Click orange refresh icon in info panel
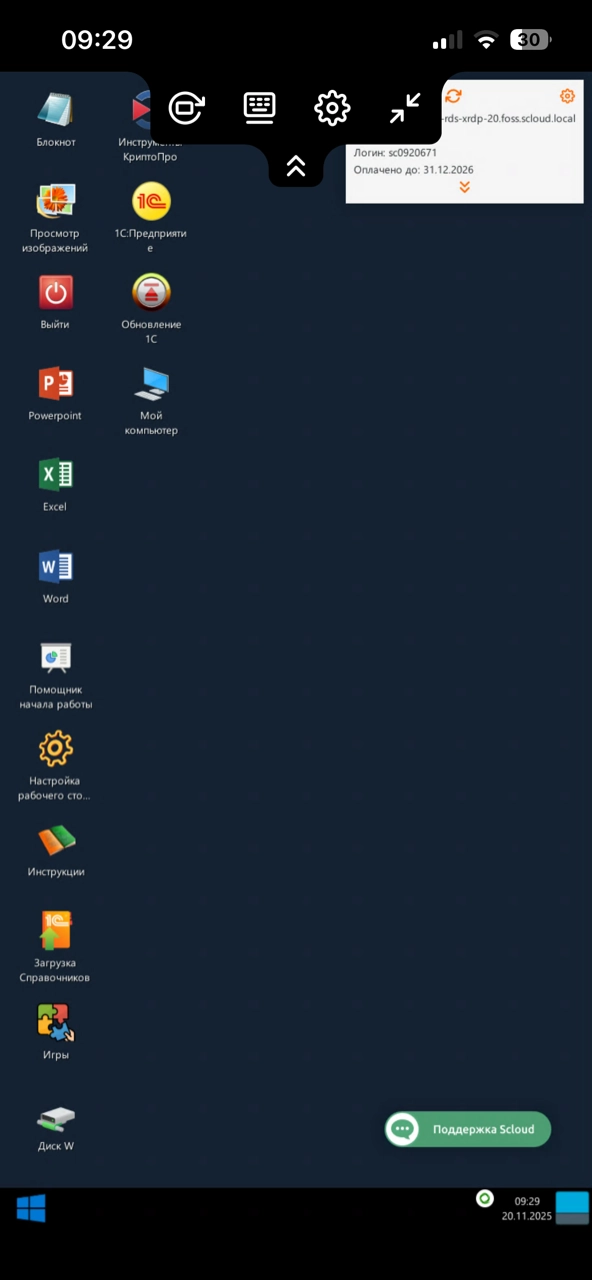Image resolution: width=592 pixels, height=1280 pixels. 453,96
